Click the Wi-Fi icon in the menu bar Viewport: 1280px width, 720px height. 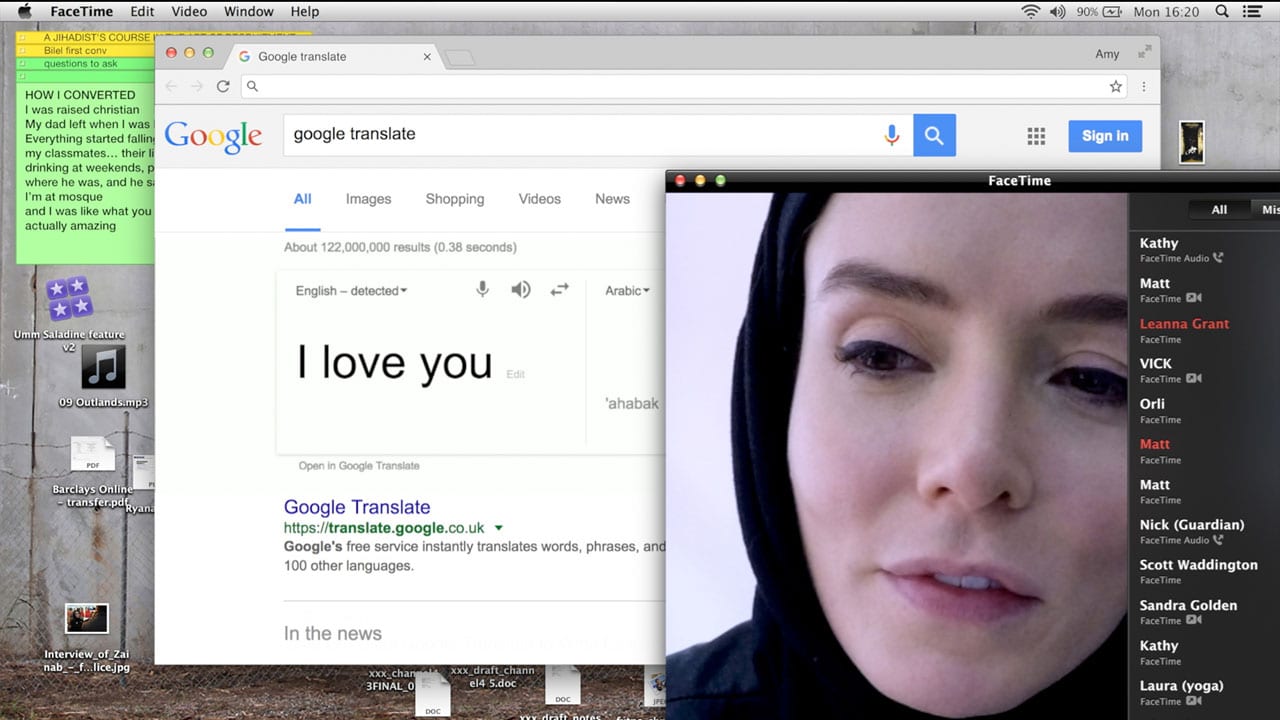[x=1030, y=11]
